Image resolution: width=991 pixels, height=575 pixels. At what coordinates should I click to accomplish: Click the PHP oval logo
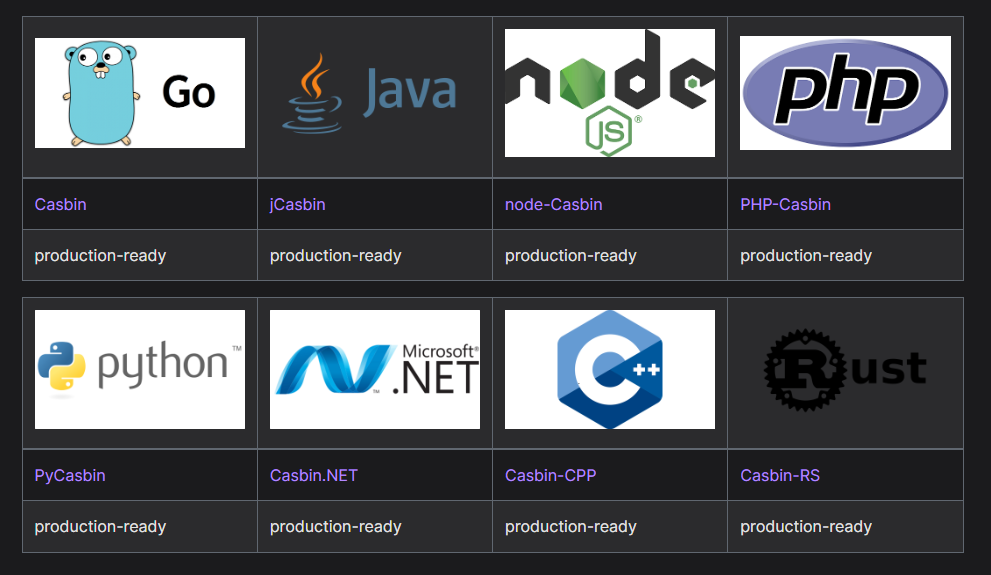(845, 93)
